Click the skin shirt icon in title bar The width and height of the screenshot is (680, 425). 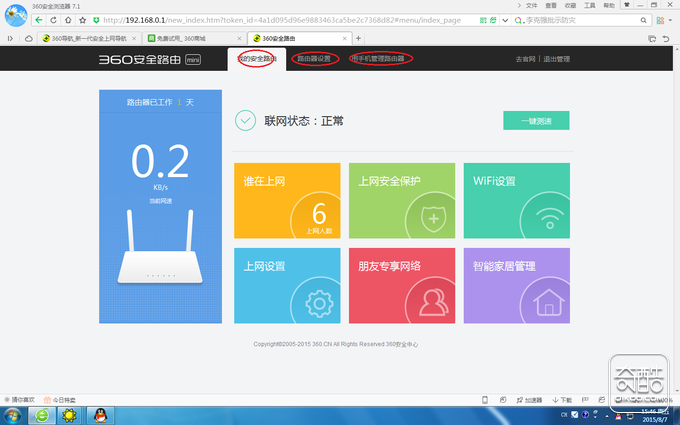(x=627, y=5)
